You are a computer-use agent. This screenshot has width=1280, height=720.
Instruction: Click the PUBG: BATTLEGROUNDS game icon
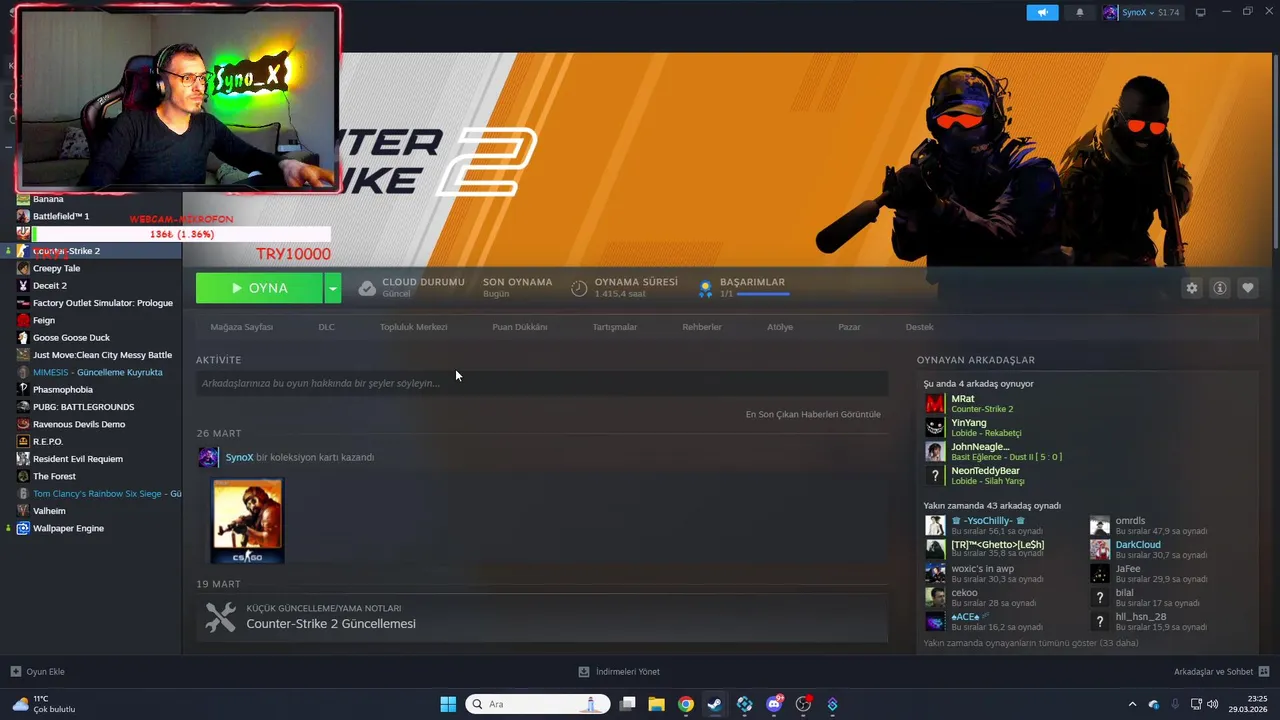(23, 407)
